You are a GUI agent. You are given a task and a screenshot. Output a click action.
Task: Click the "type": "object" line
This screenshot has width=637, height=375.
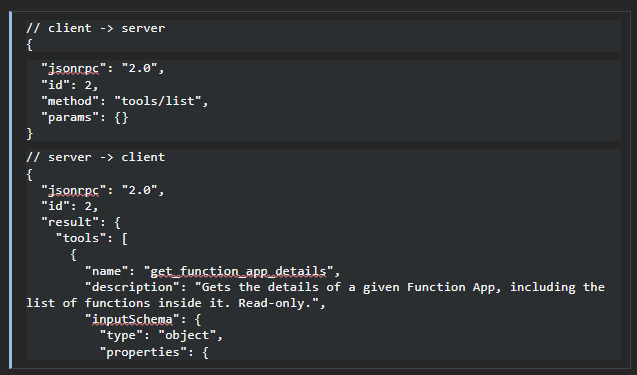coord(161,336)
